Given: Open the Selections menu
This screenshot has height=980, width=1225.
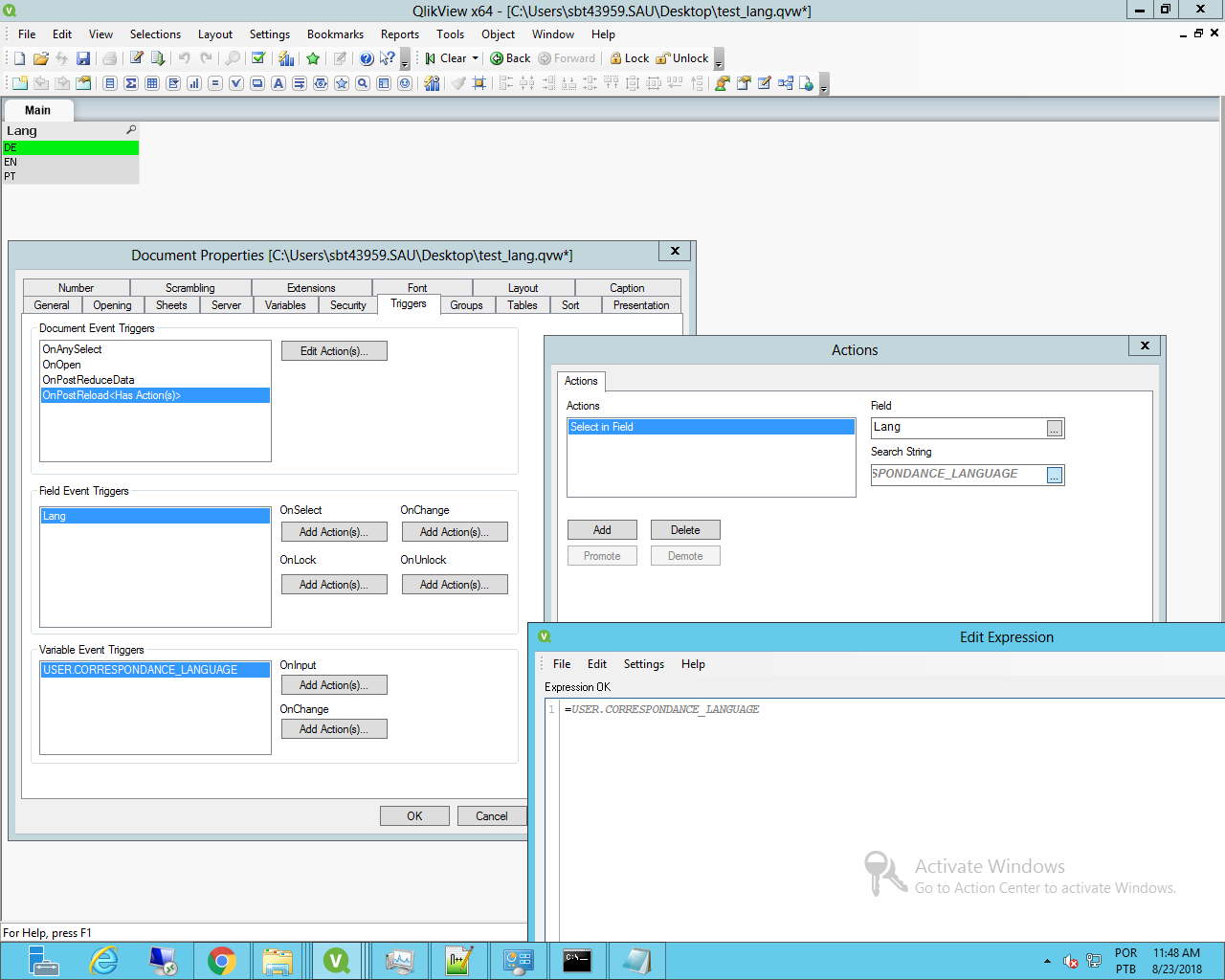Looking at the screenshot, I should [155, 34].
